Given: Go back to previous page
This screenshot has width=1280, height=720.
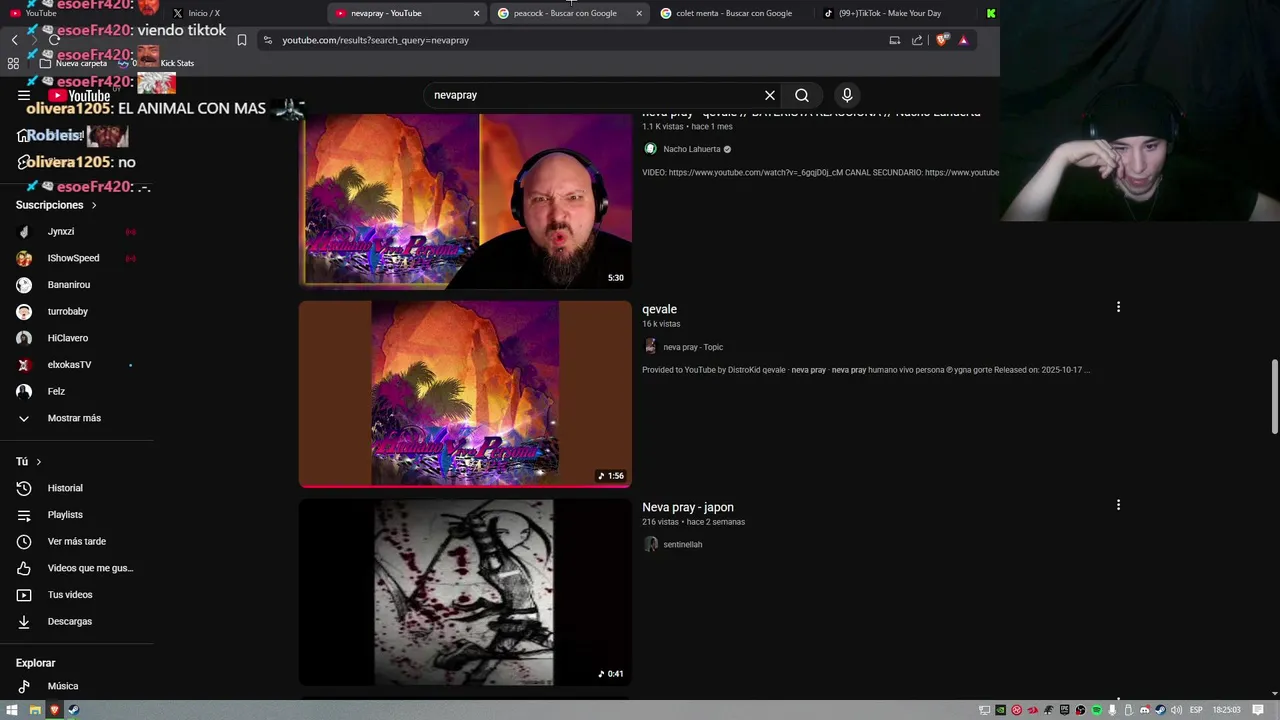Looking at the screenshot, I should point(14,40).
